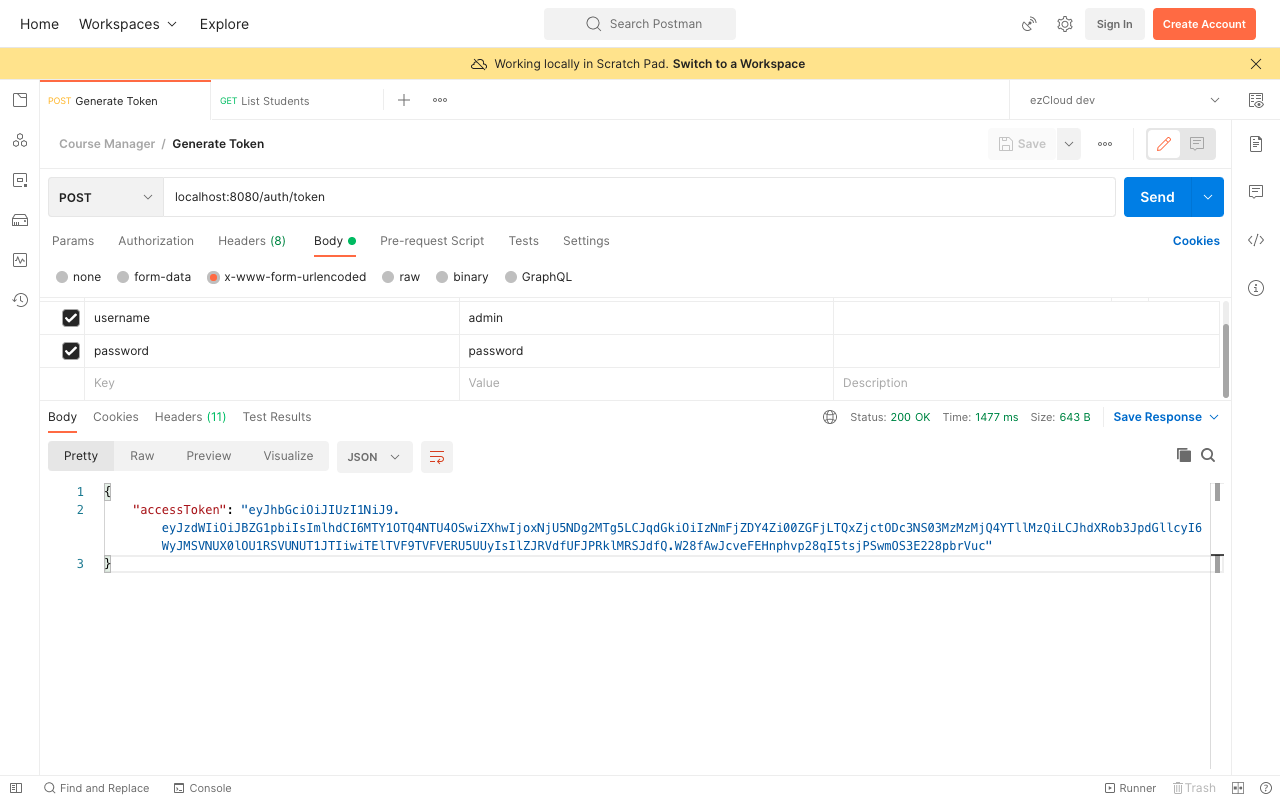
Task: Open Test Results tab
Action: [277, 417]
